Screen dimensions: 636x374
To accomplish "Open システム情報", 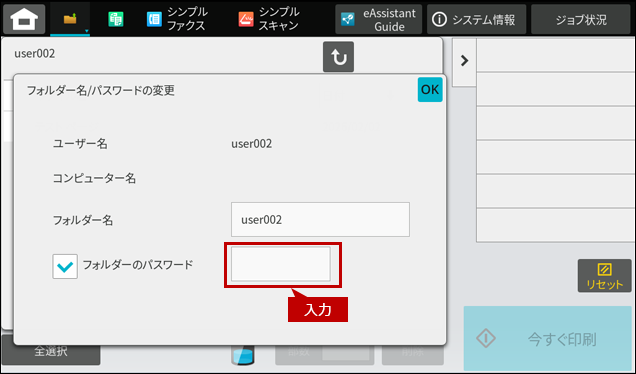I will [476, 19].
